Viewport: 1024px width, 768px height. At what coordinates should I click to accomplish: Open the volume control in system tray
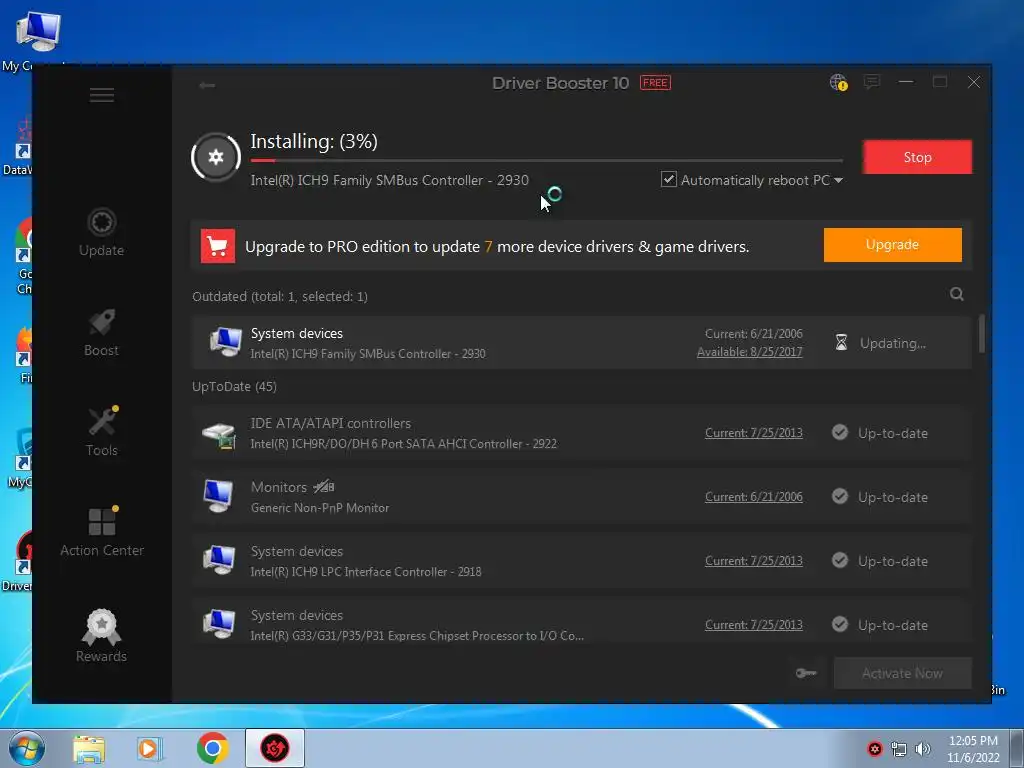[x=923, y=749]
